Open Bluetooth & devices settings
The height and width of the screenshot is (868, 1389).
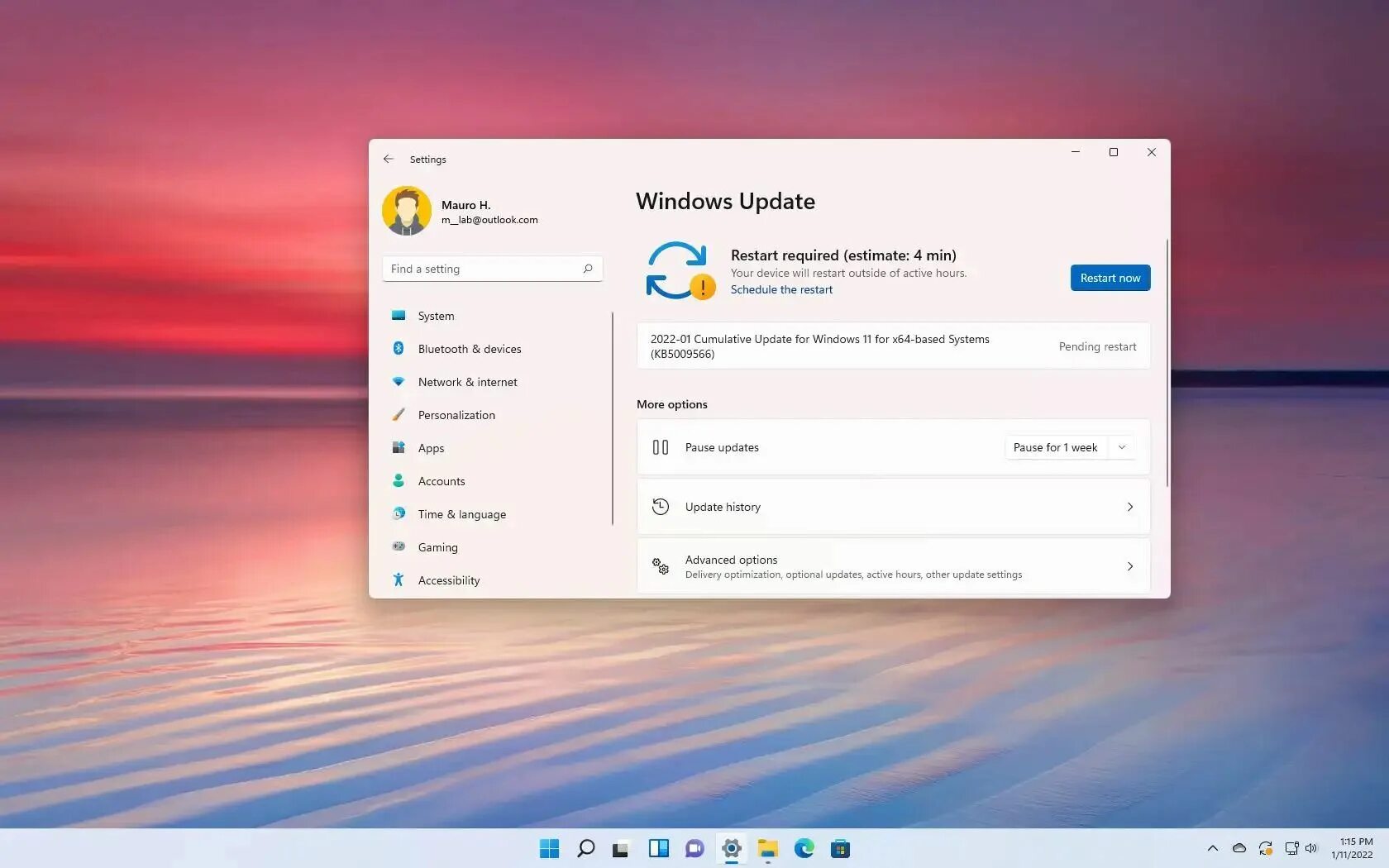coord(493,349)
